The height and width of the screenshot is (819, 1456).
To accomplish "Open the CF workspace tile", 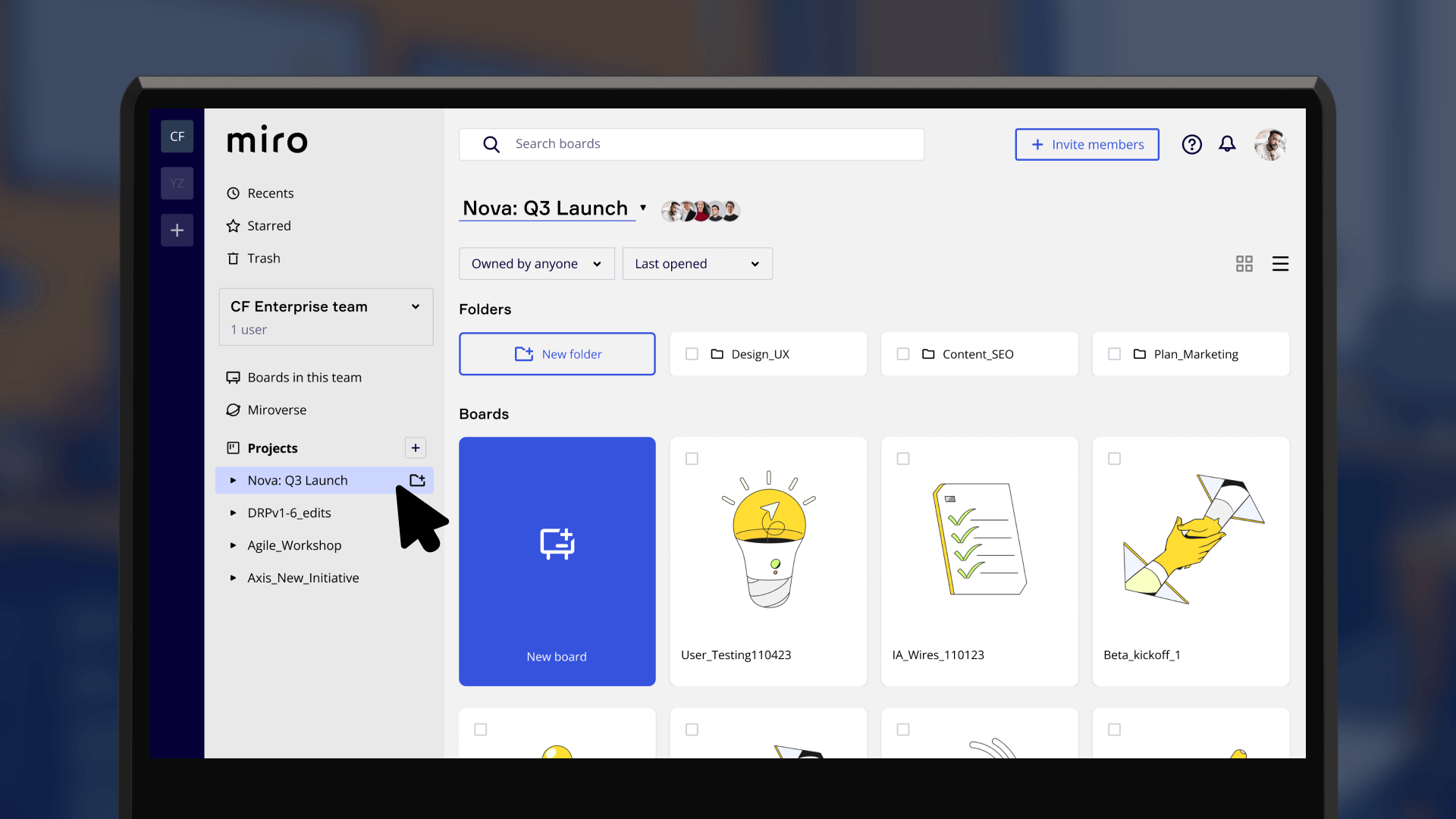I will point(177,136).
